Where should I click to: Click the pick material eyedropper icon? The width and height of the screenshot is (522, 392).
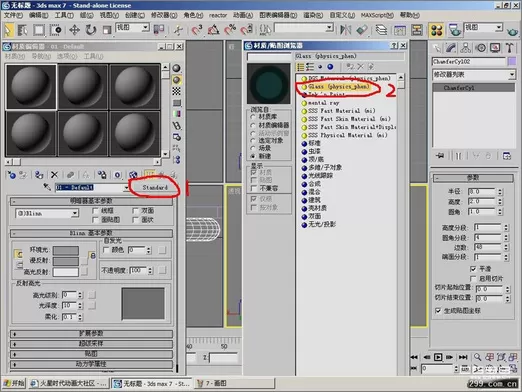point(47,187)
